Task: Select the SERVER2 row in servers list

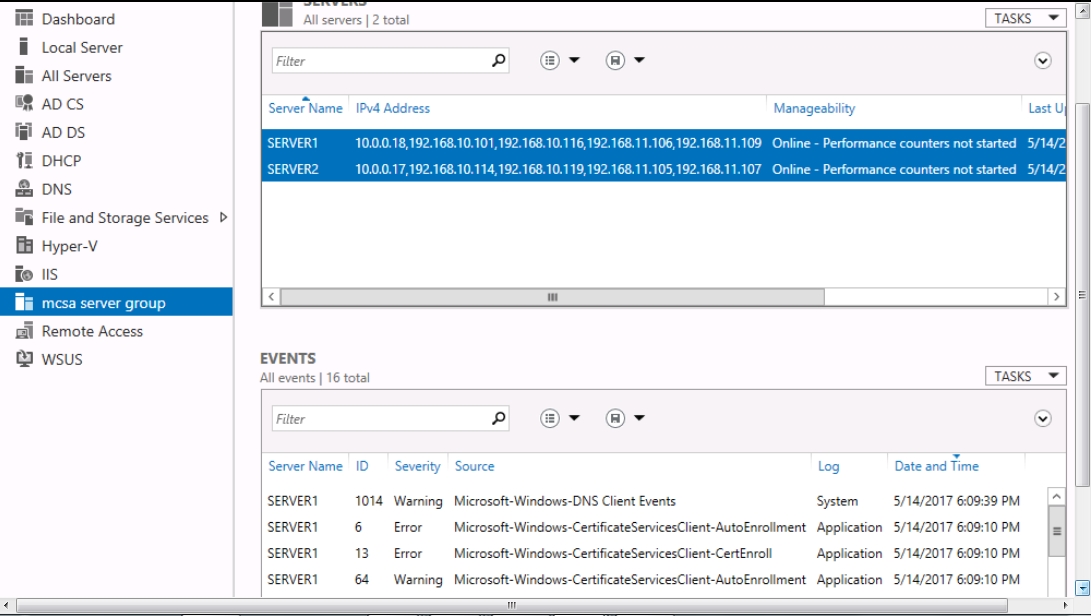Action: 664,169
